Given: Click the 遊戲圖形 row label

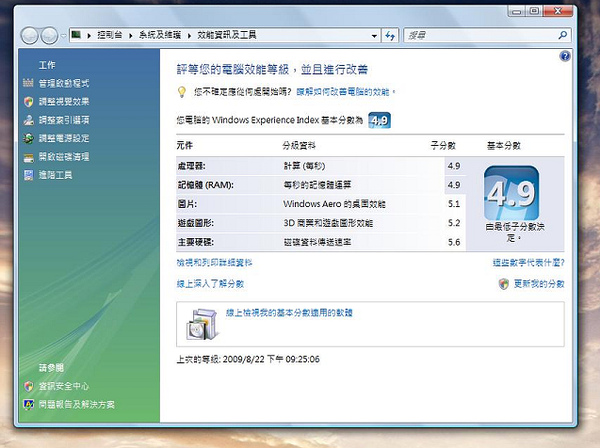Looking at the screenshot, I should point(196,223).
